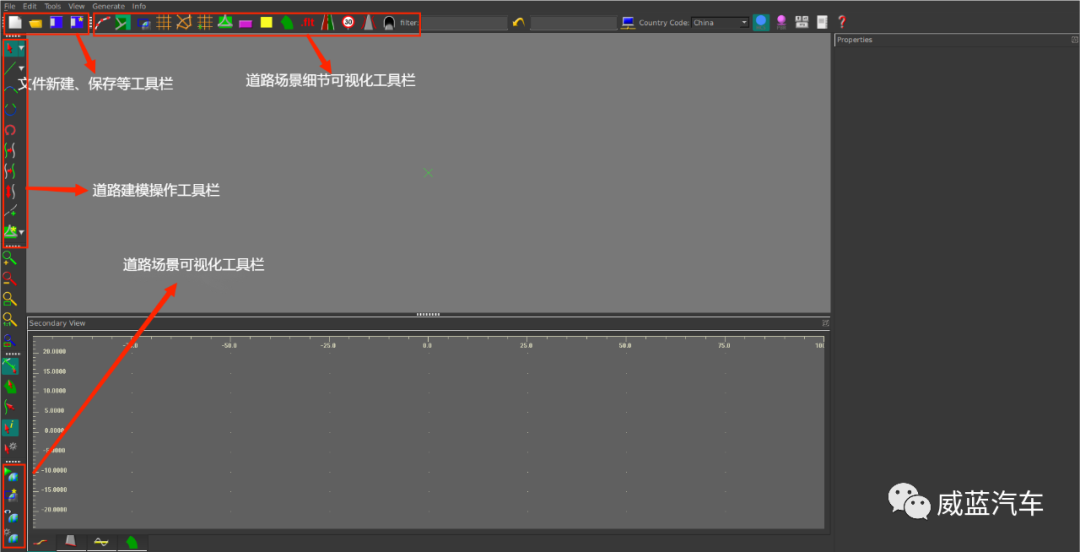Toggle the tunnel arch icon
The height and width of the screenshot is (552, 1080).
coord(389,23)
